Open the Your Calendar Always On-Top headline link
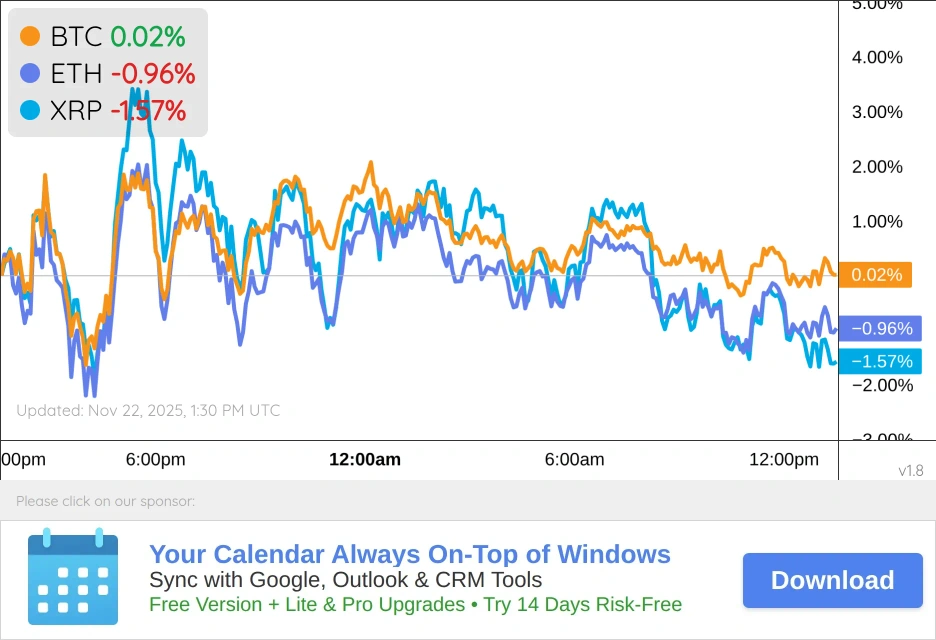936x640 pixels. [x=409, y=554]
